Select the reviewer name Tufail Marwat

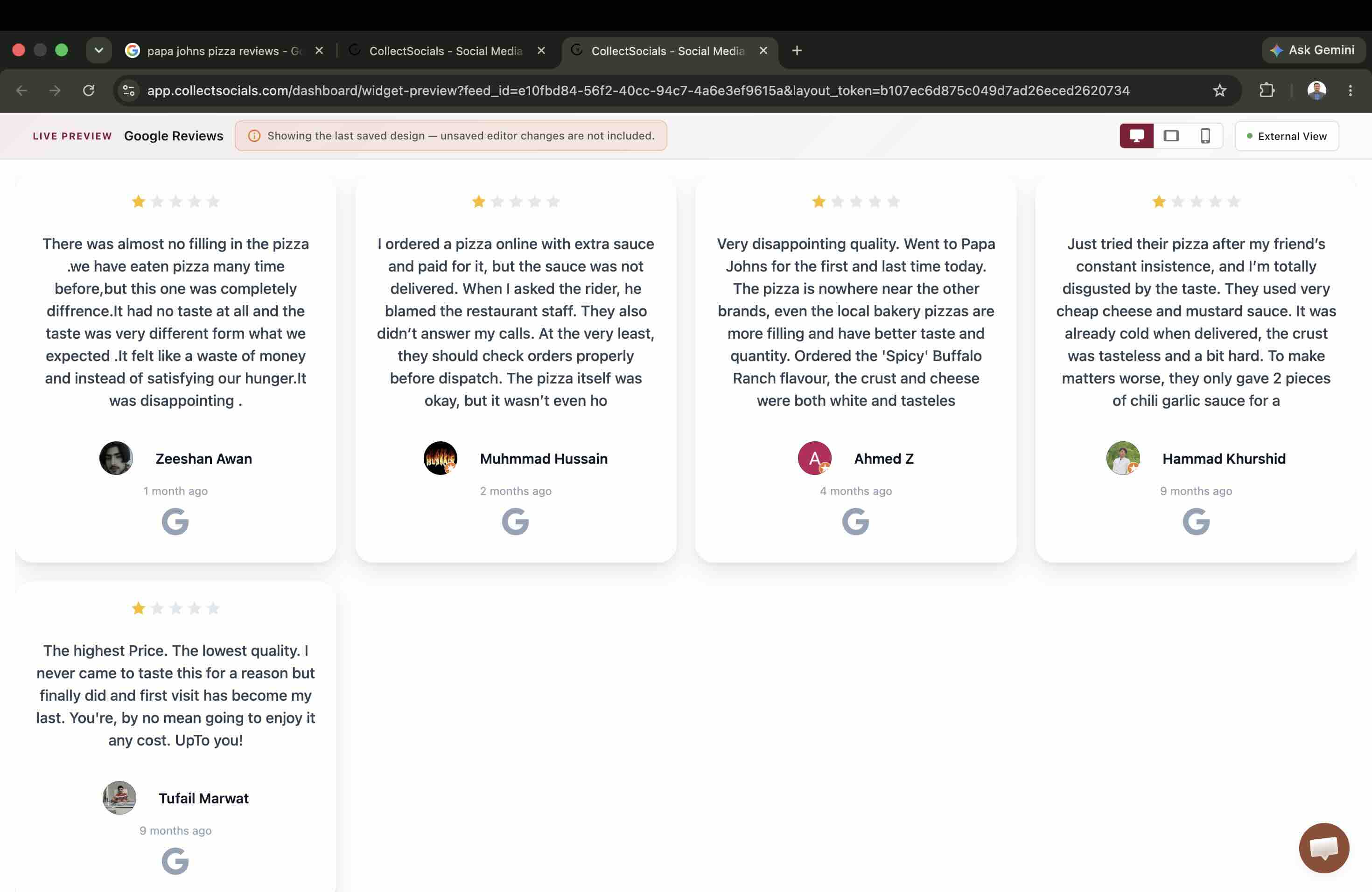pos(203,798)
